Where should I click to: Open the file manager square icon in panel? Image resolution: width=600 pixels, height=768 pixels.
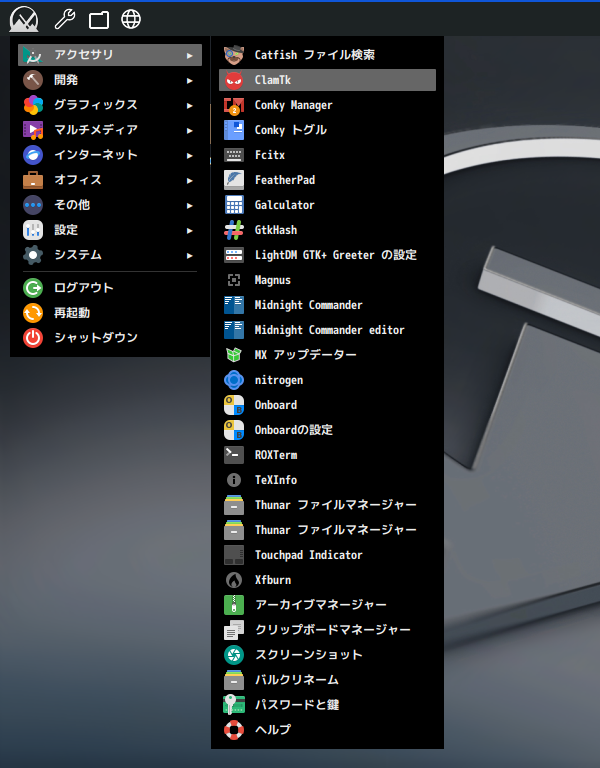pyautogui.click(x=99, y=20)
